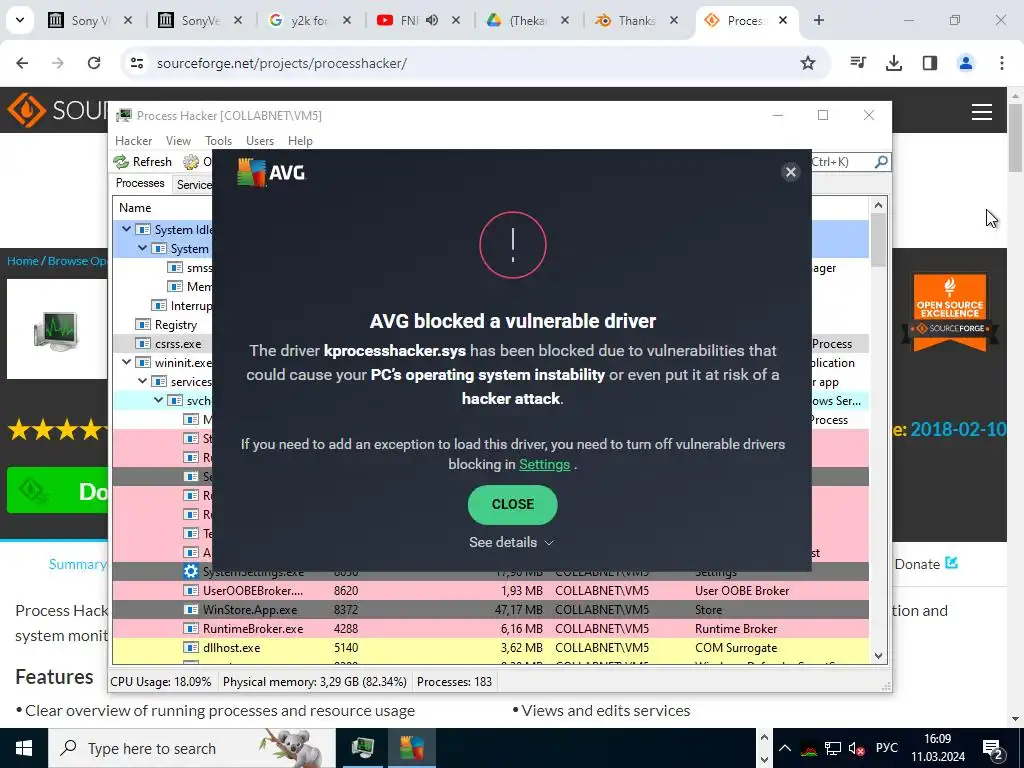Click the SystemSettings.exe gear icon
1024x768 pixels.
pyautogui.click(x=191, y=571)
